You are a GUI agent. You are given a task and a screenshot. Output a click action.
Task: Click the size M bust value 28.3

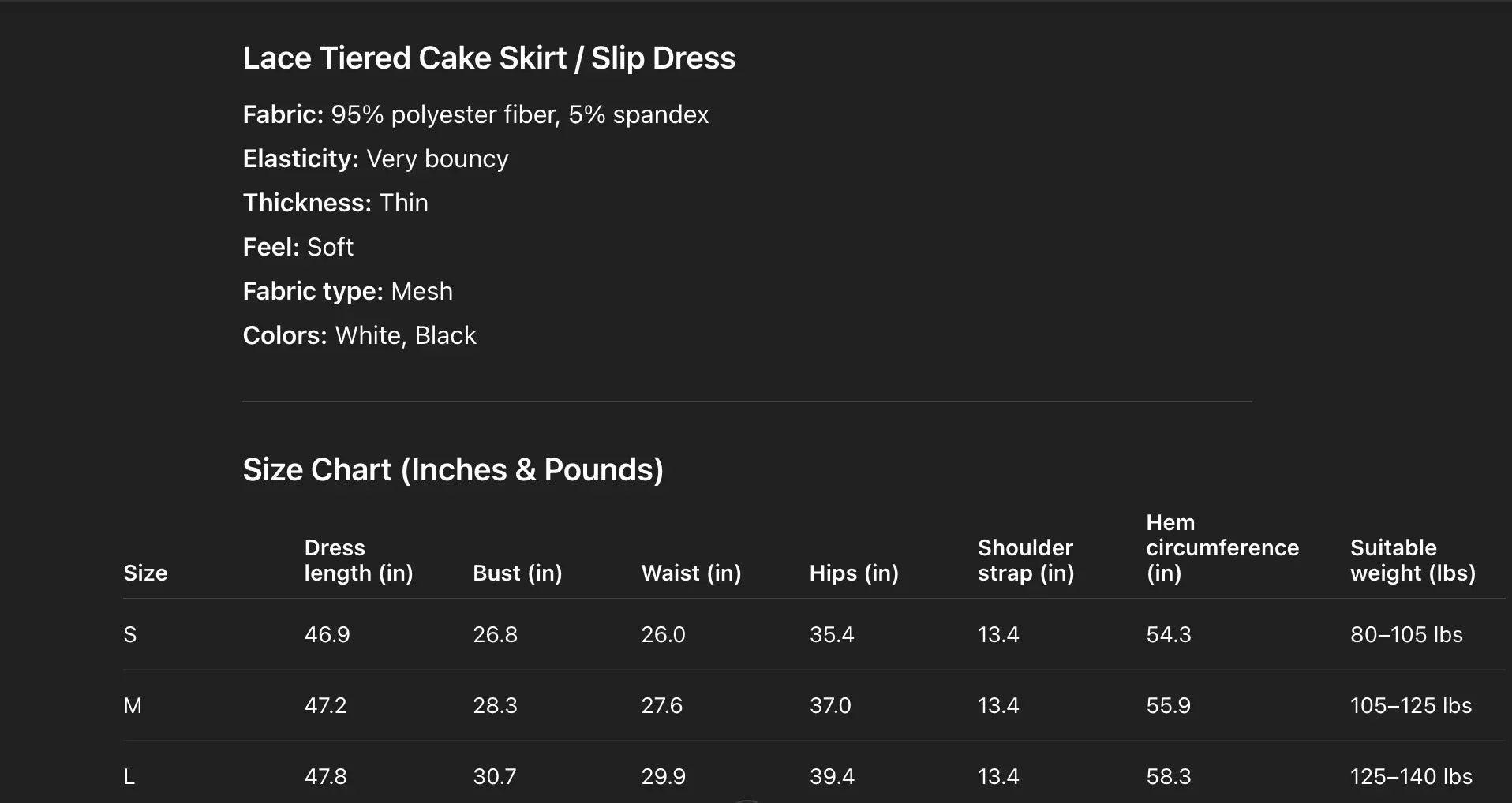pyautogui.click(x=495, y=706)
